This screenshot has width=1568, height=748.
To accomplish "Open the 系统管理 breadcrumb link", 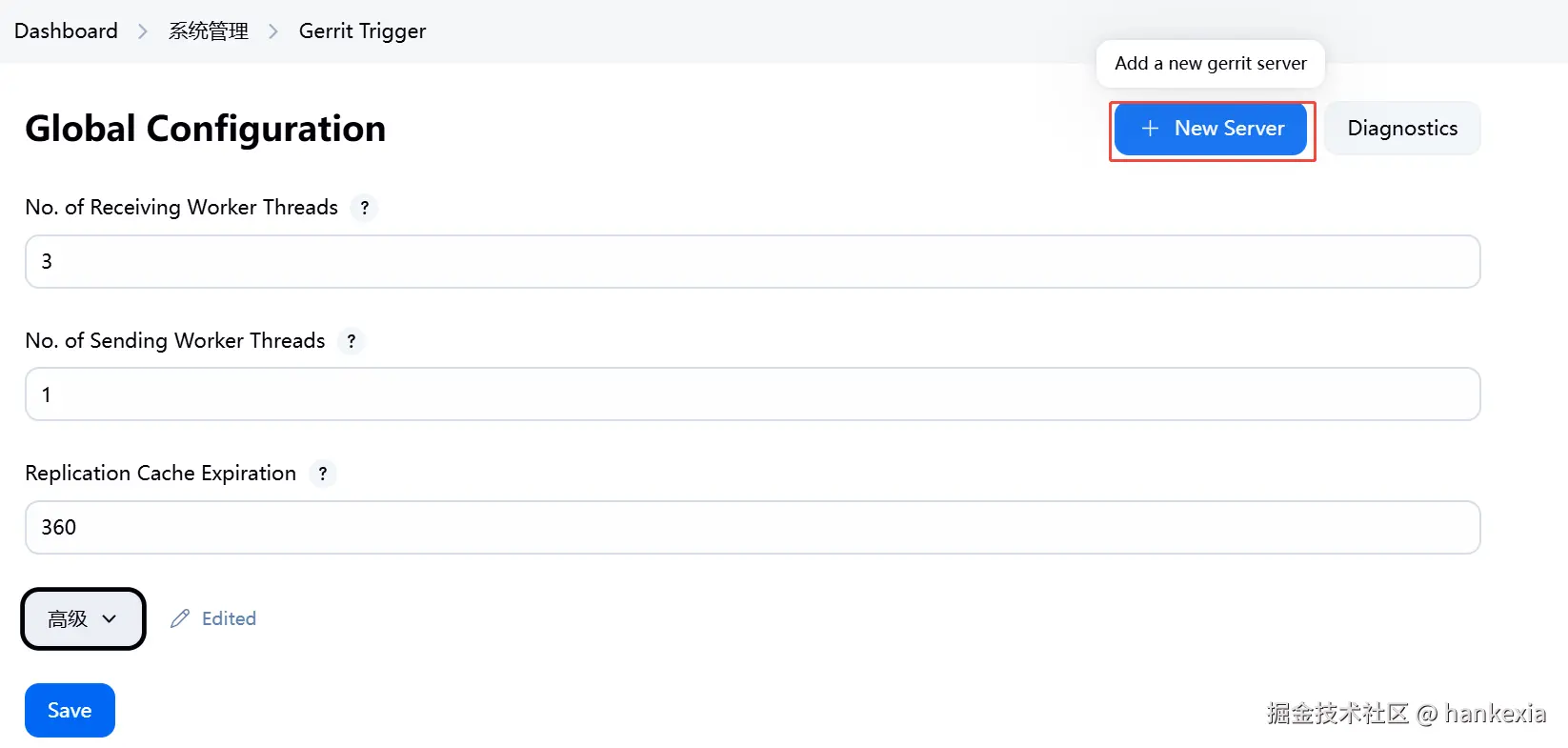I will (209, 31).
